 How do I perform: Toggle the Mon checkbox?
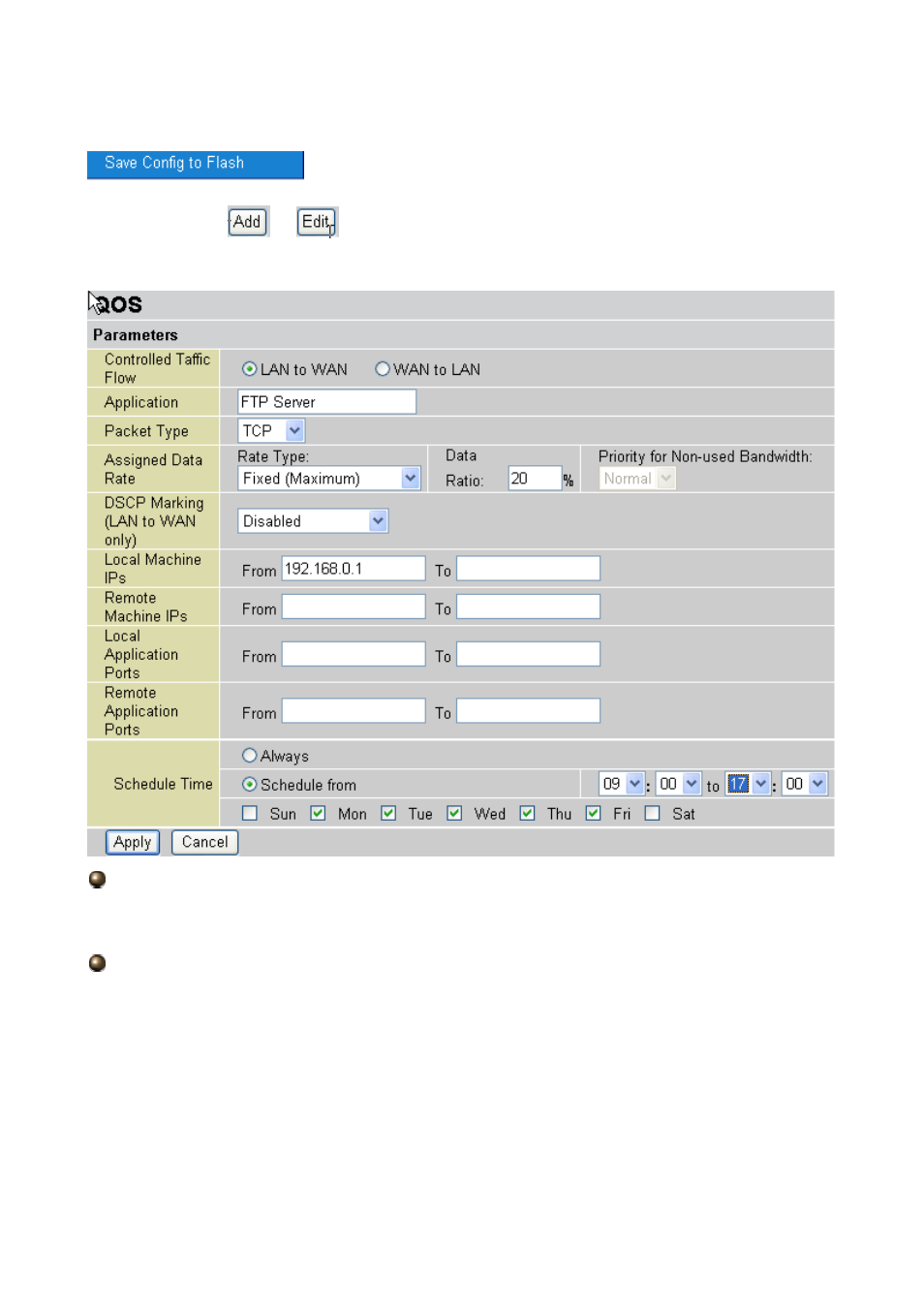tap(318, 814)
